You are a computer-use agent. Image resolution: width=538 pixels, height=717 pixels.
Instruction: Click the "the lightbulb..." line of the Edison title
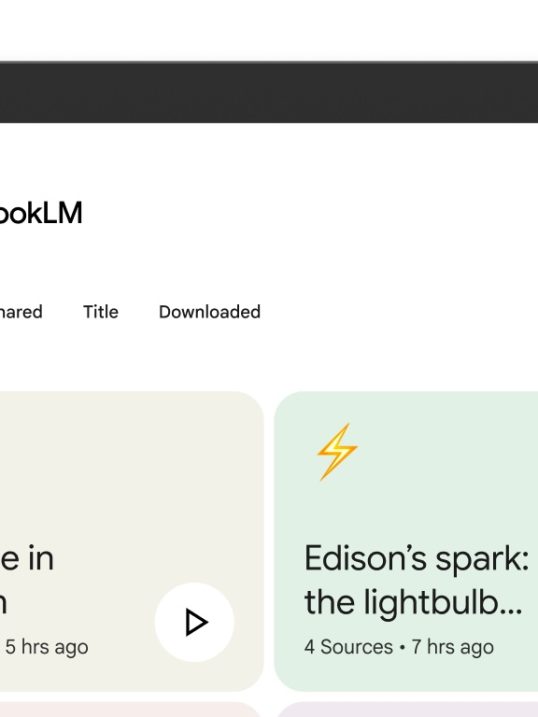click(x=413, y=603)
